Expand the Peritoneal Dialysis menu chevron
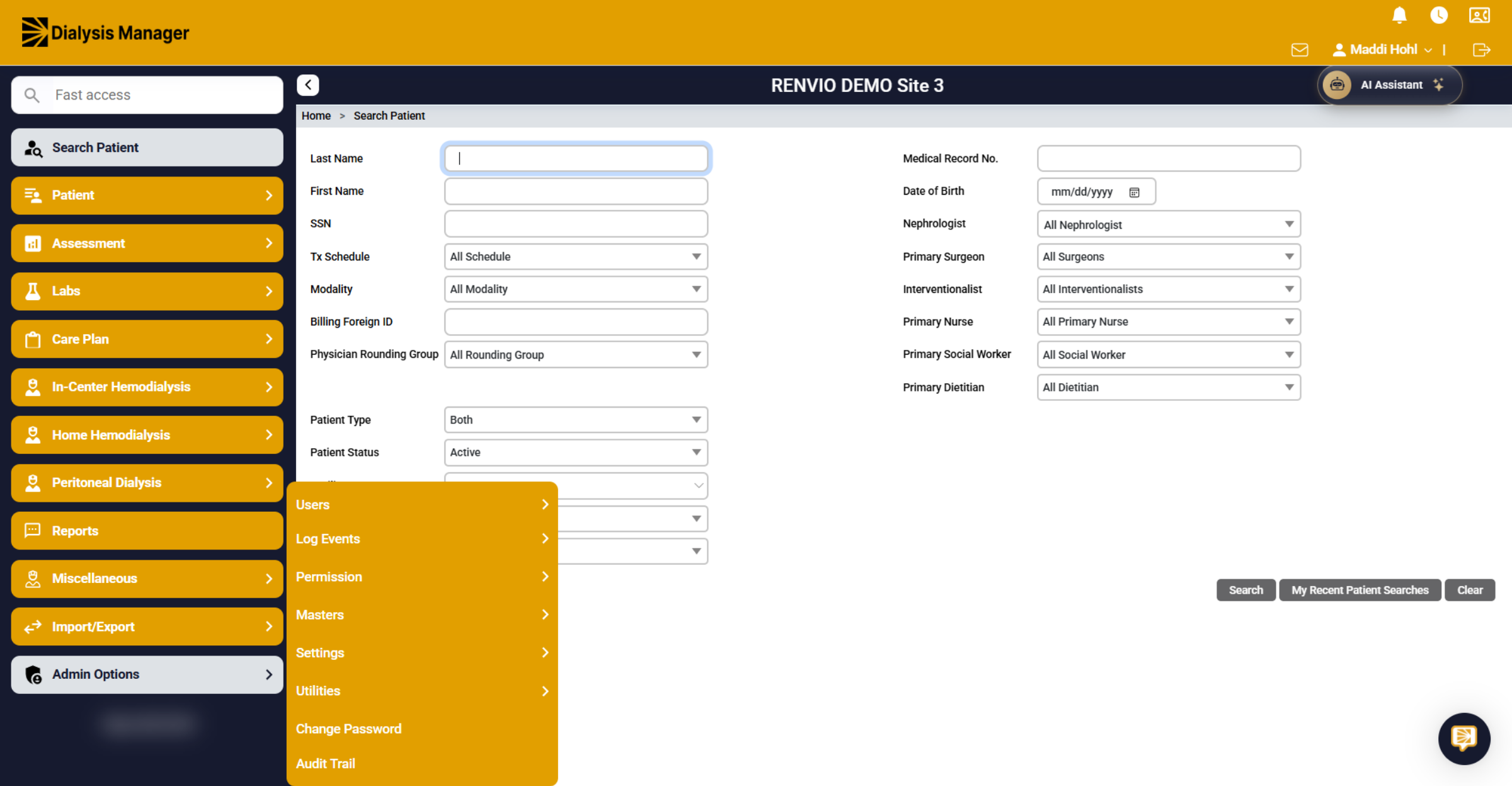This screenshot has height=786, width=1512. [269, 483]
